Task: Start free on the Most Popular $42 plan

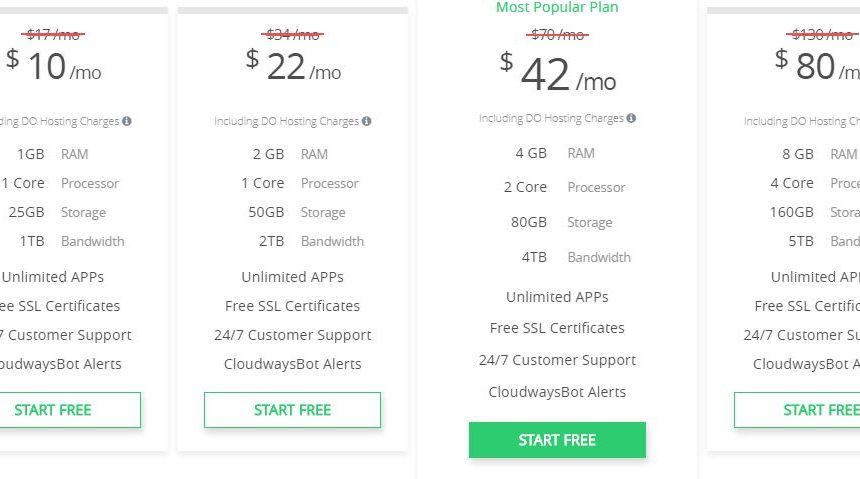Action: [x=557, y=440]
